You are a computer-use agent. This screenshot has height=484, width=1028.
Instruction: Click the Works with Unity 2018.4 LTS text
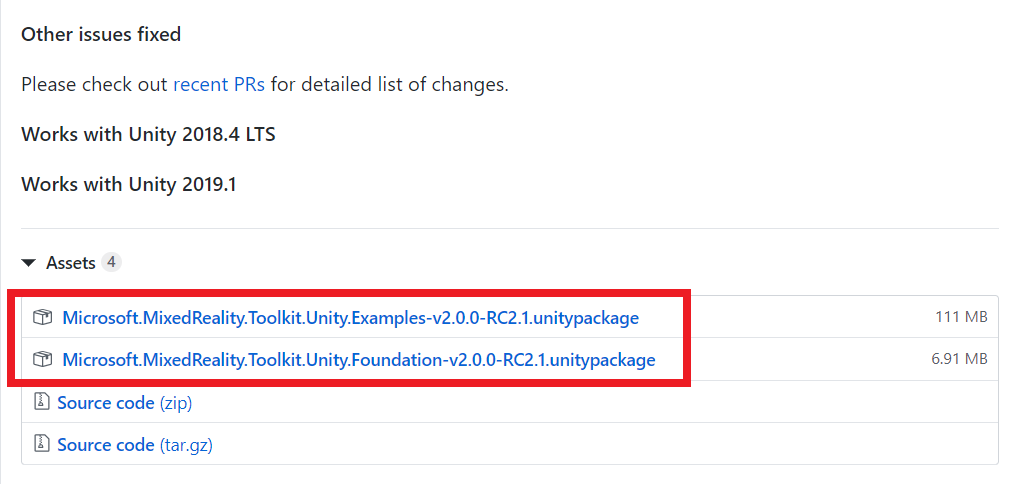click(148, 134)
